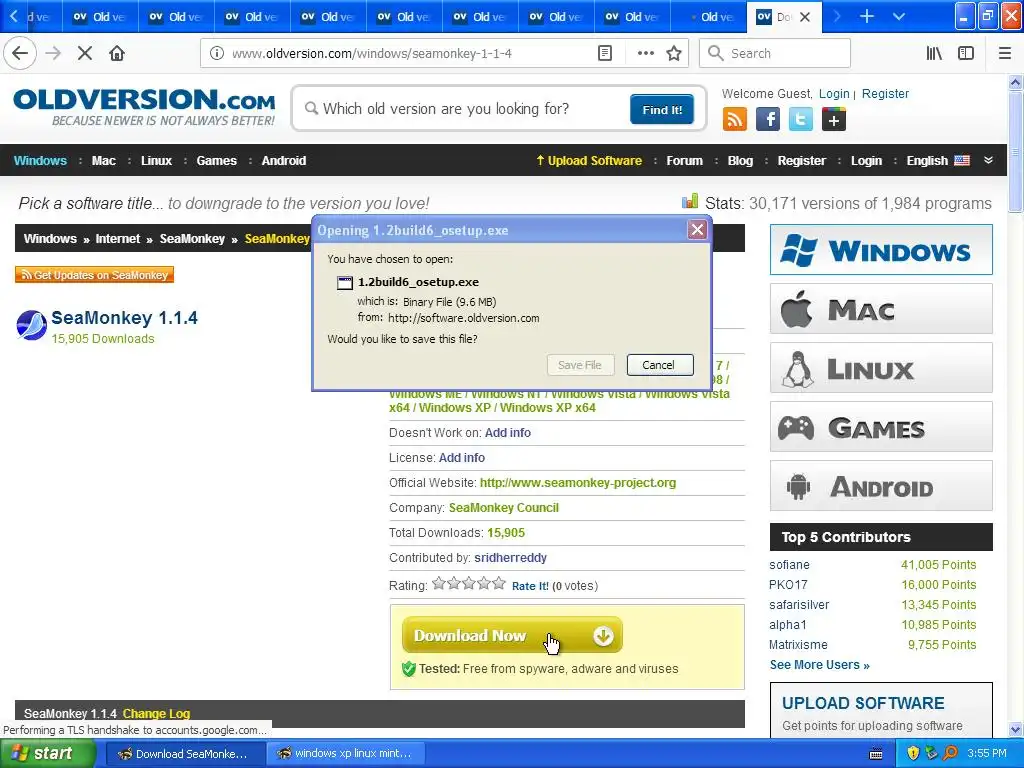Open the Library icon in toolbar
Screen dimensions: 1024x768
click(934, 53)
